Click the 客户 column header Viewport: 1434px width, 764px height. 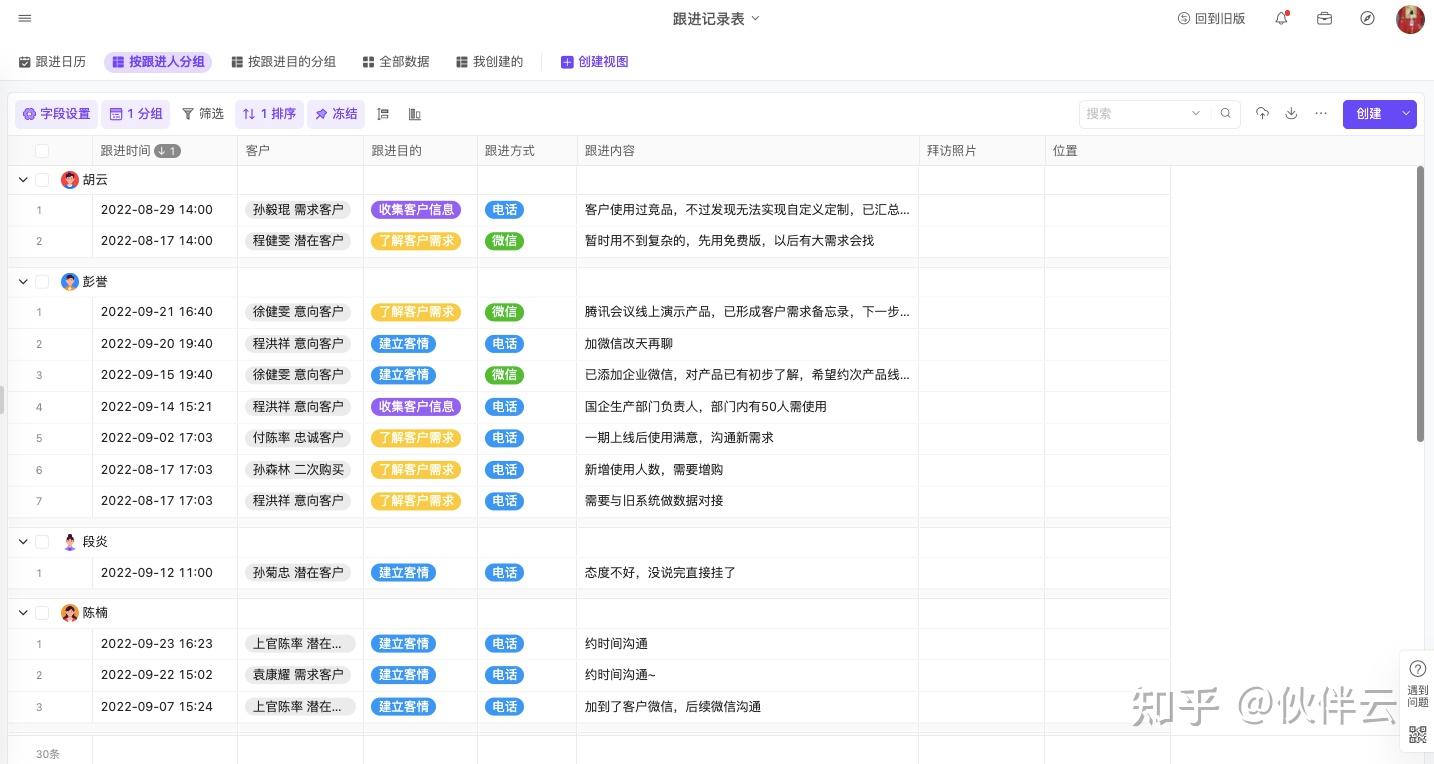(300, 151)
